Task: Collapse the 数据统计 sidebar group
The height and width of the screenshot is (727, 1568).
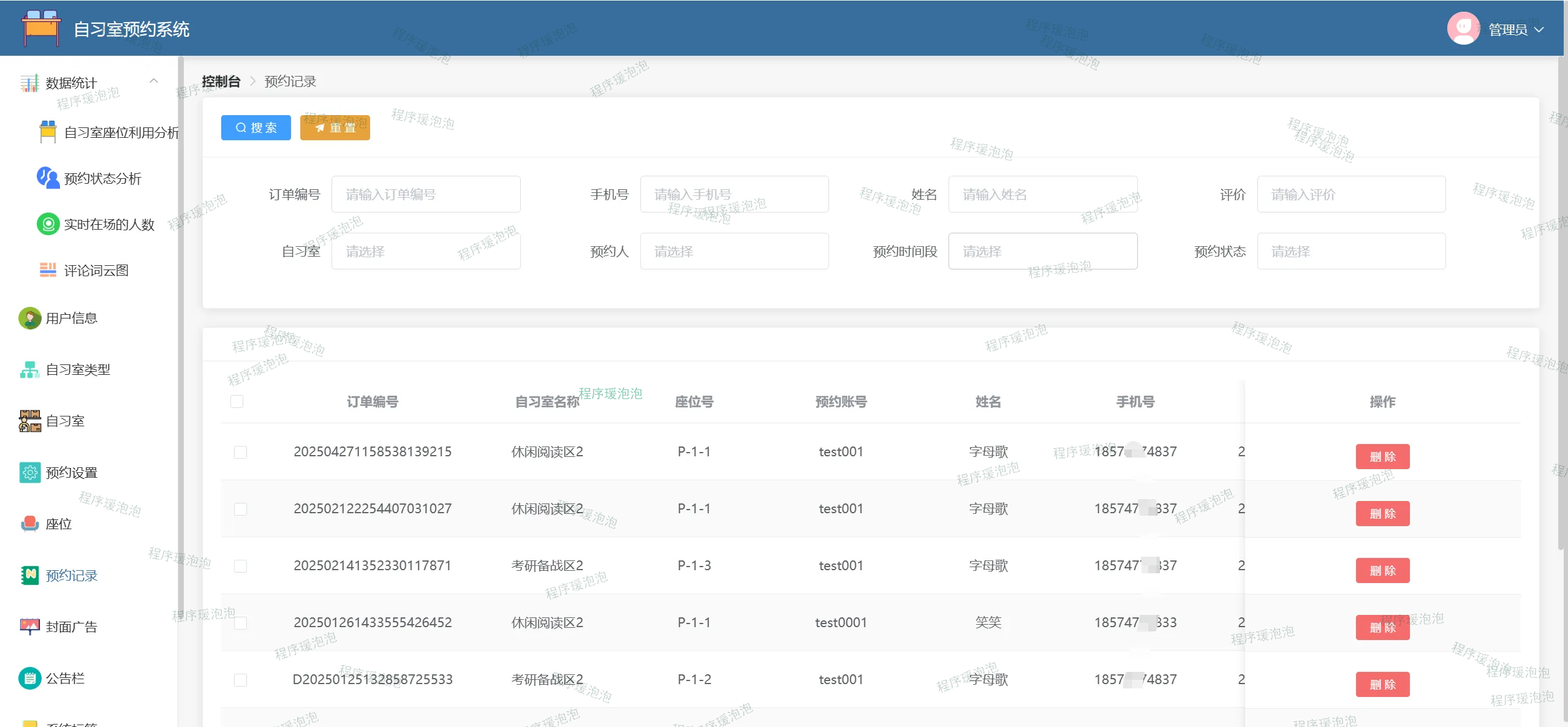Action: coord(154,81)
